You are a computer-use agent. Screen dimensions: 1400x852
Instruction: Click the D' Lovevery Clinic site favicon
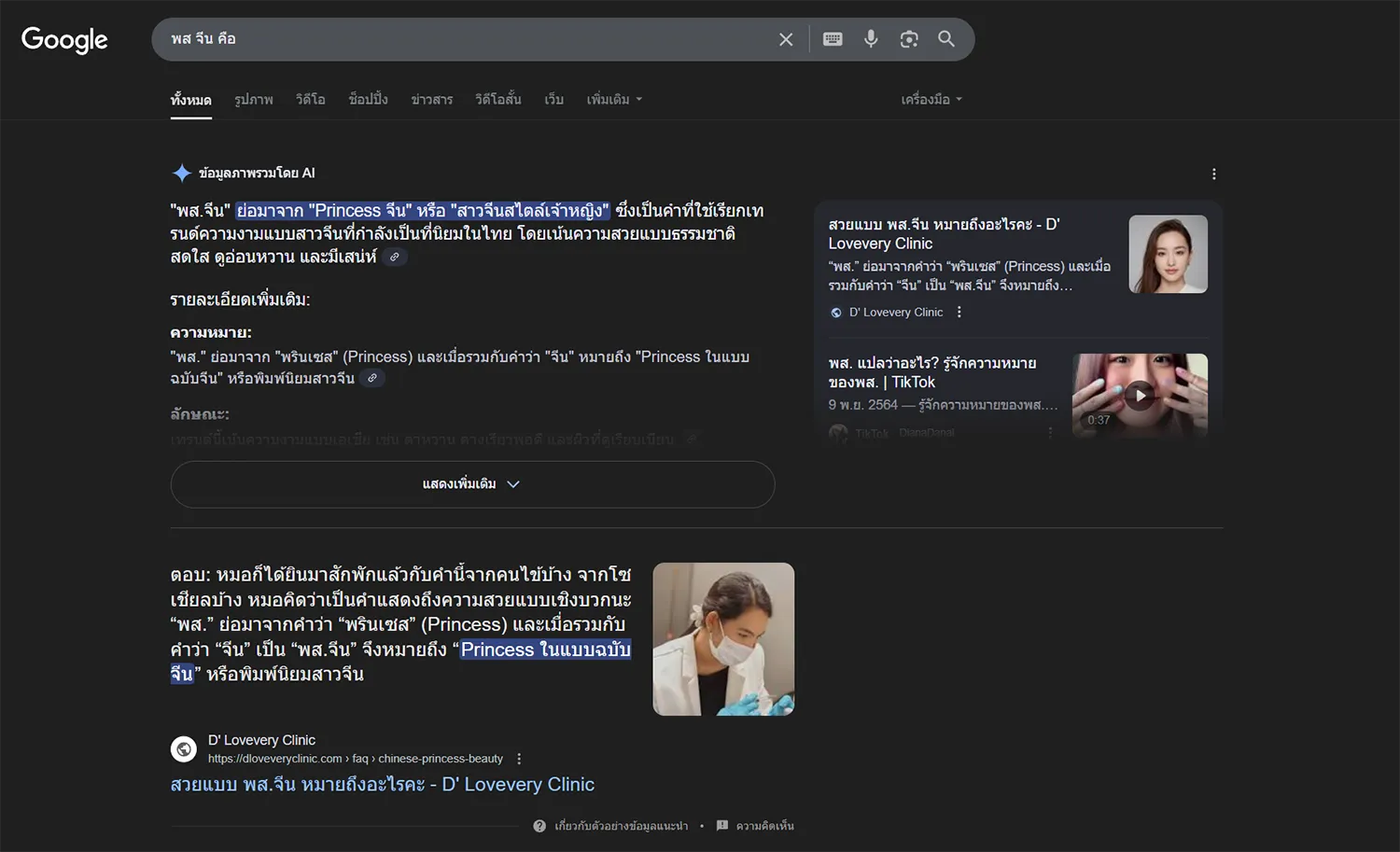coord(184,748)
